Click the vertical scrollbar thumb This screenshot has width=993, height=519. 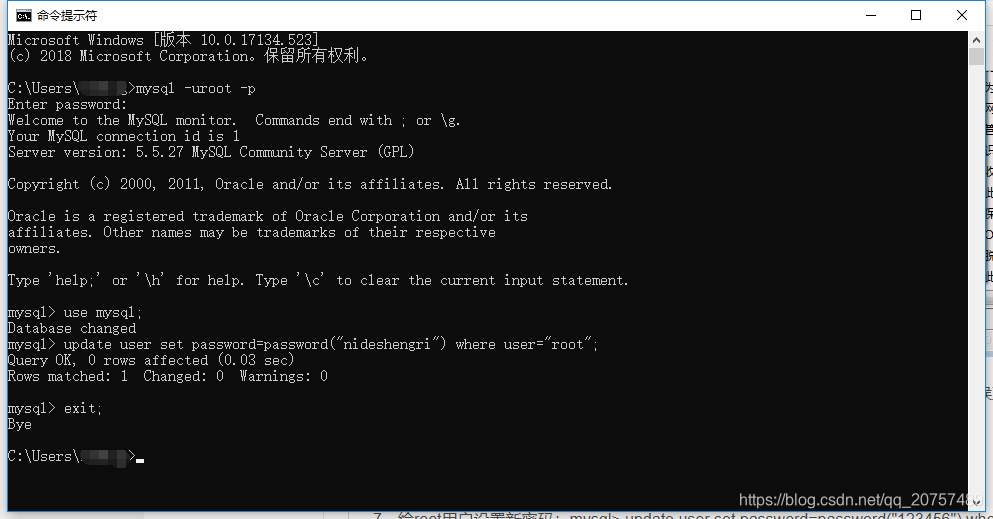976,56
